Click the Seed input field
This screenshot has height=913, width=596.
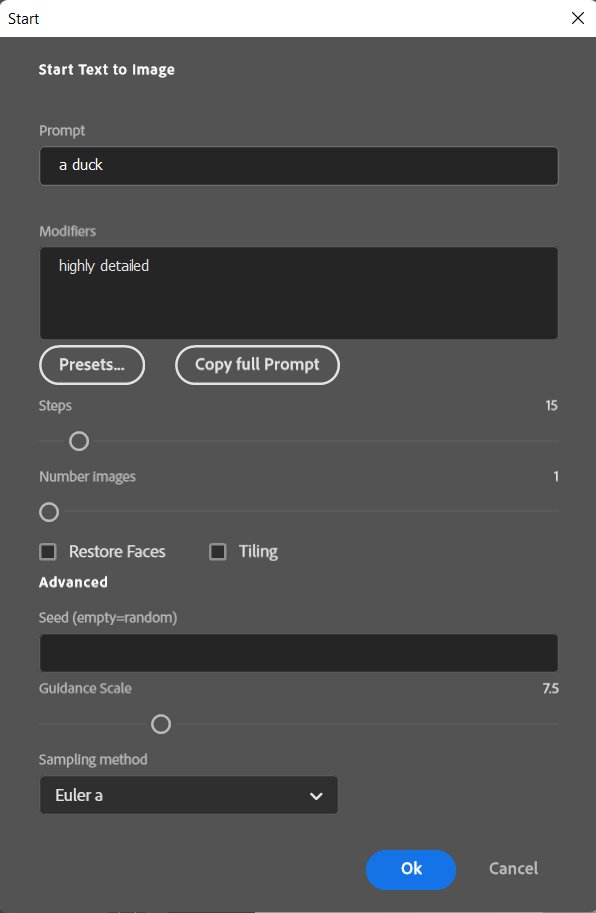coord(299,653)
